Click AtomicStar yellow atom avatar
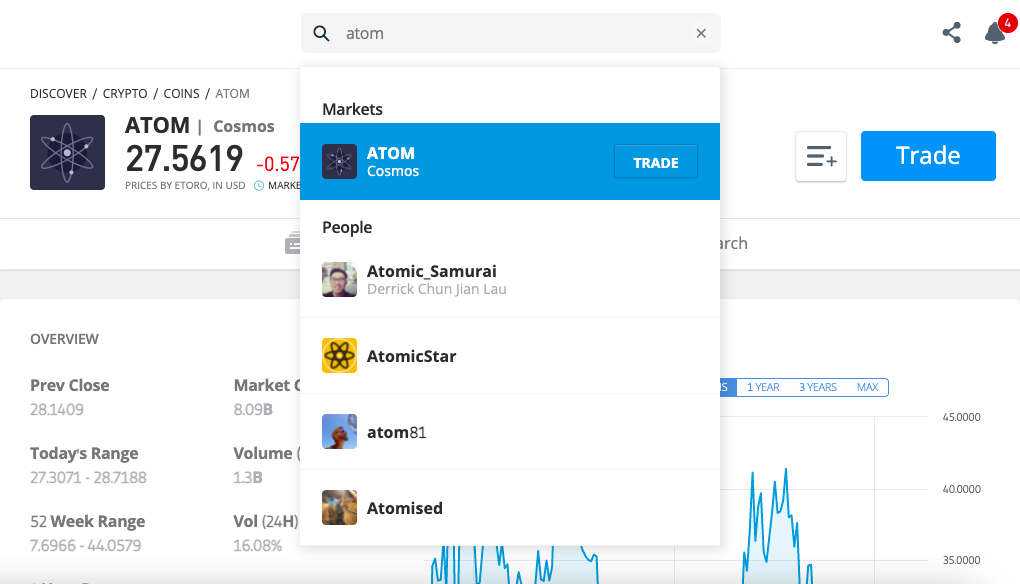 (340, 356)
